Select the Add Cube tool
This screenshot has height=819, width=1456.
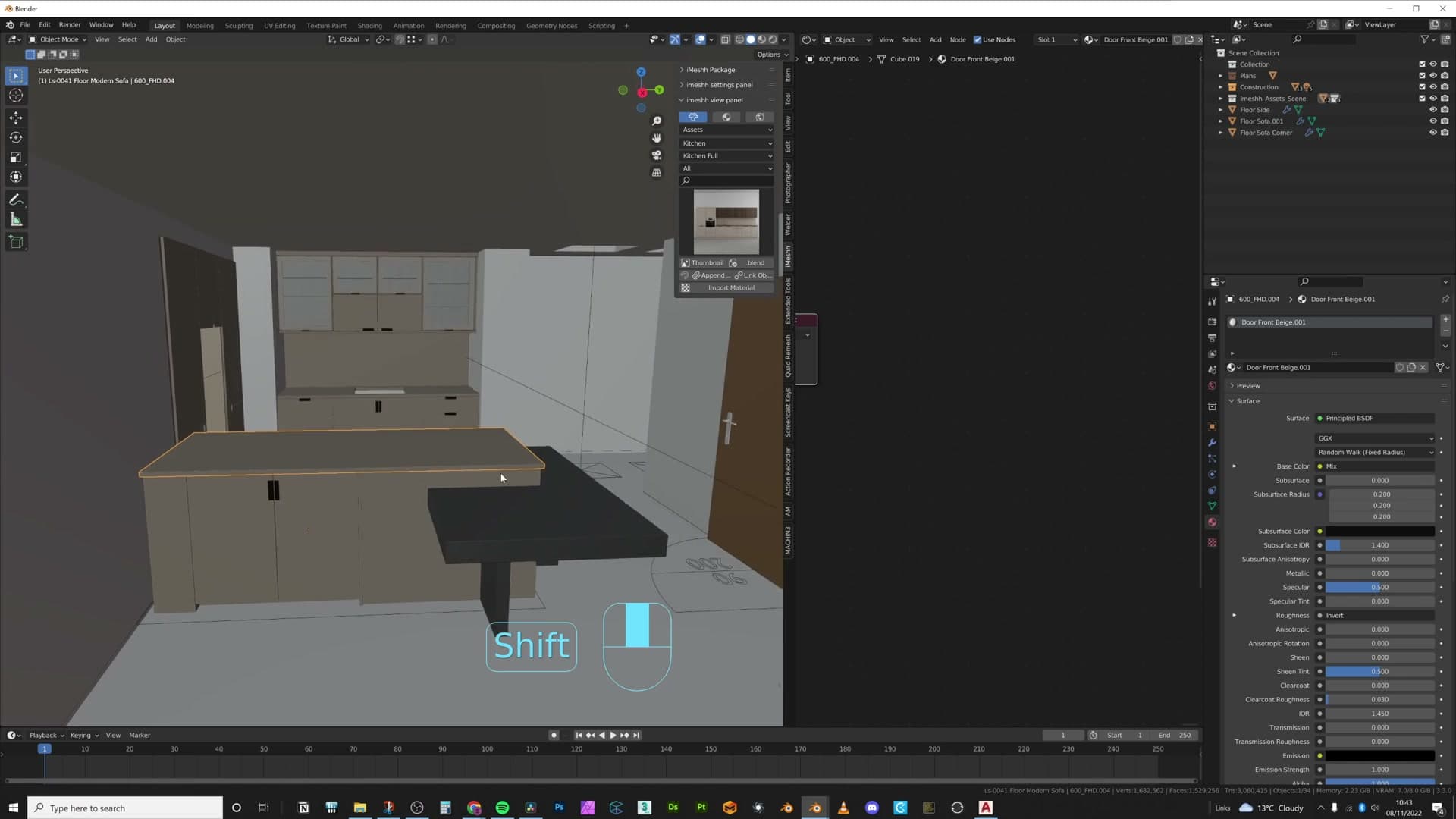[x=16, y=243]
